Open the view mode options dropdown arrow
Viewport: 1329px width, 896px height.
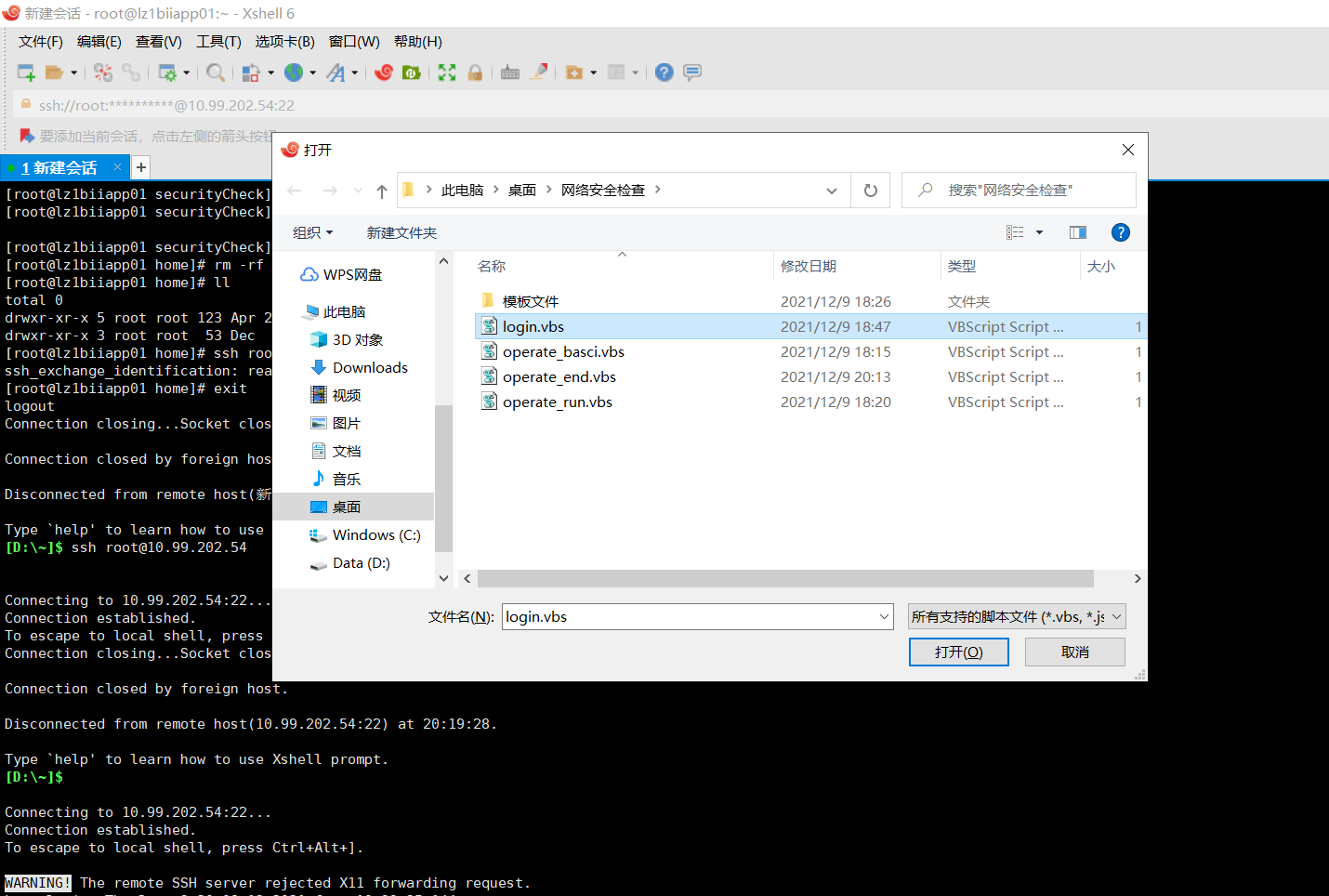tap(1039, 232)
